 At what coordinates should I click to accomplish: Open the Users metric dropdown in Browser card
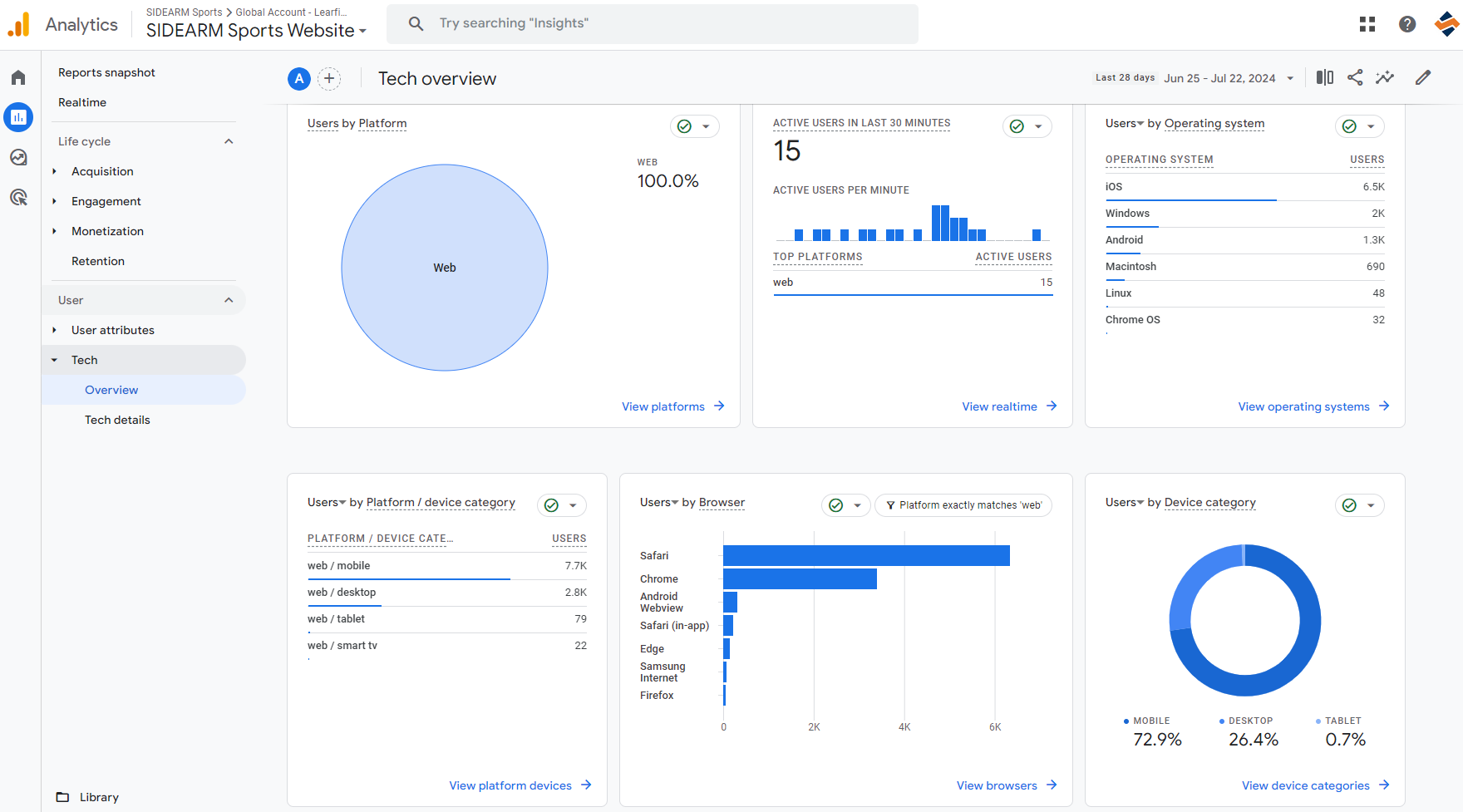659,502
